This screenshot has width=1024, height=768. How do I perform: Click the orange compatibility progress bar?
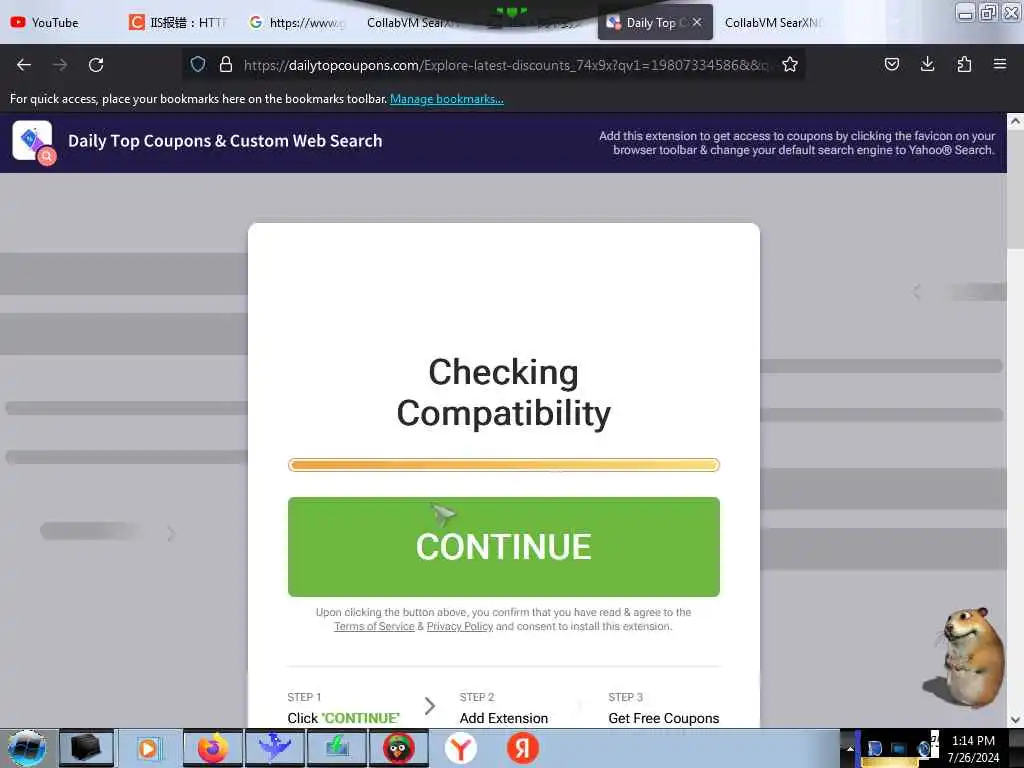(504, 465)
